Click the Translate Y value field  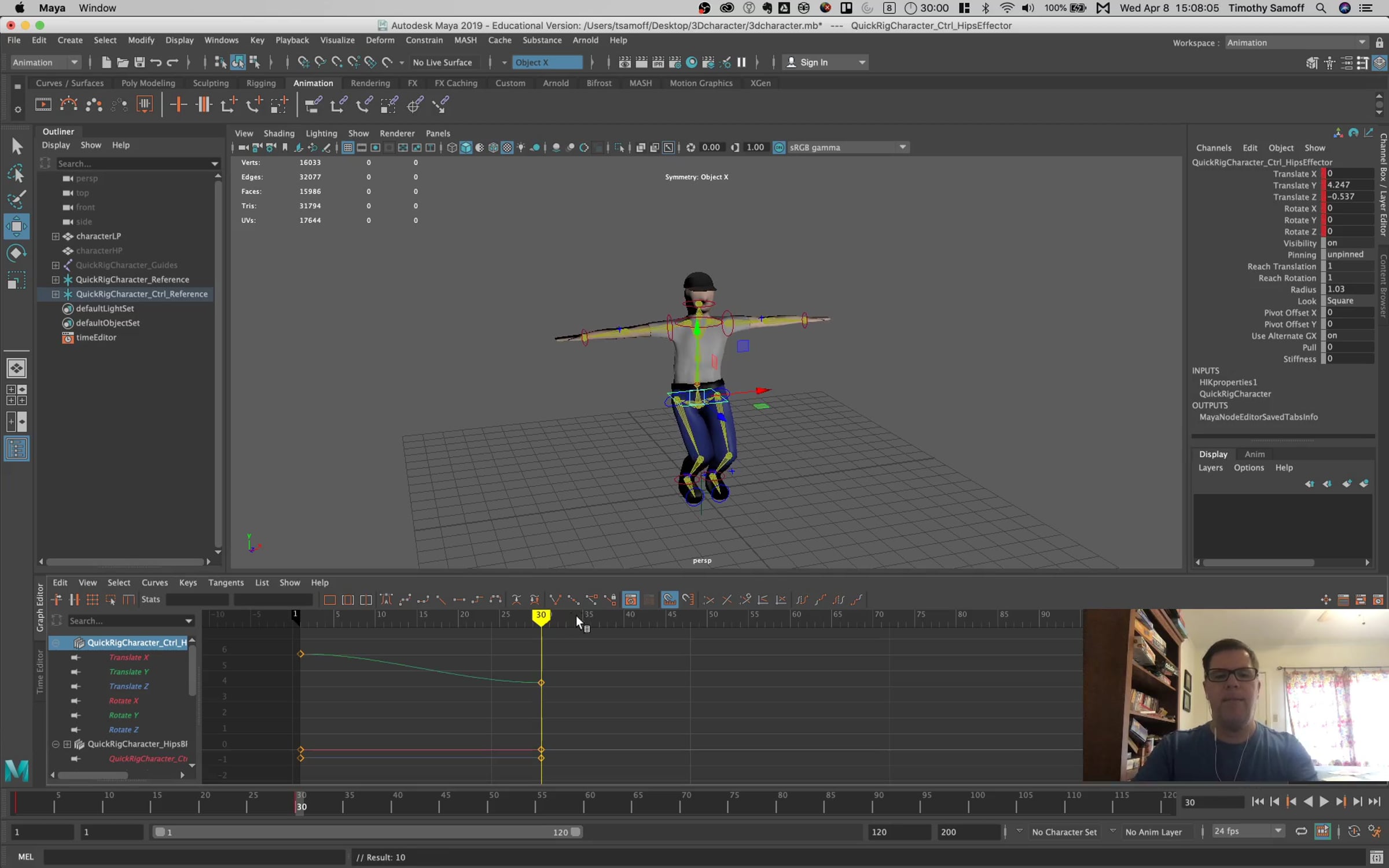pyautogui.click(x=1348, y=185)
